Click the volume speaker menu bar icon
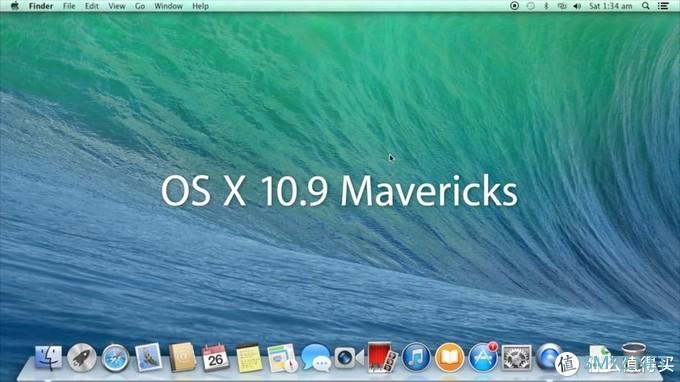Image resolution: width=680 pixels, height=382 pixels. tap(577, 6)
